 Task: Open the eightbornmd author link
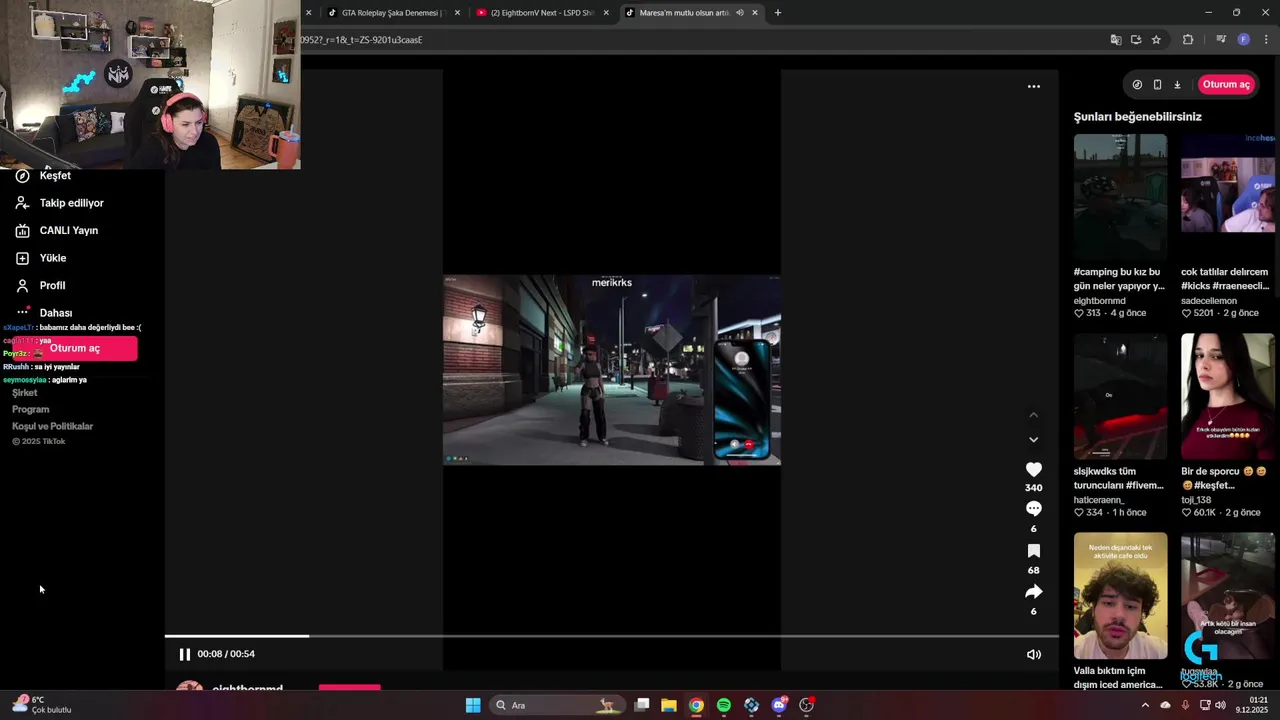pos(1099,300)
